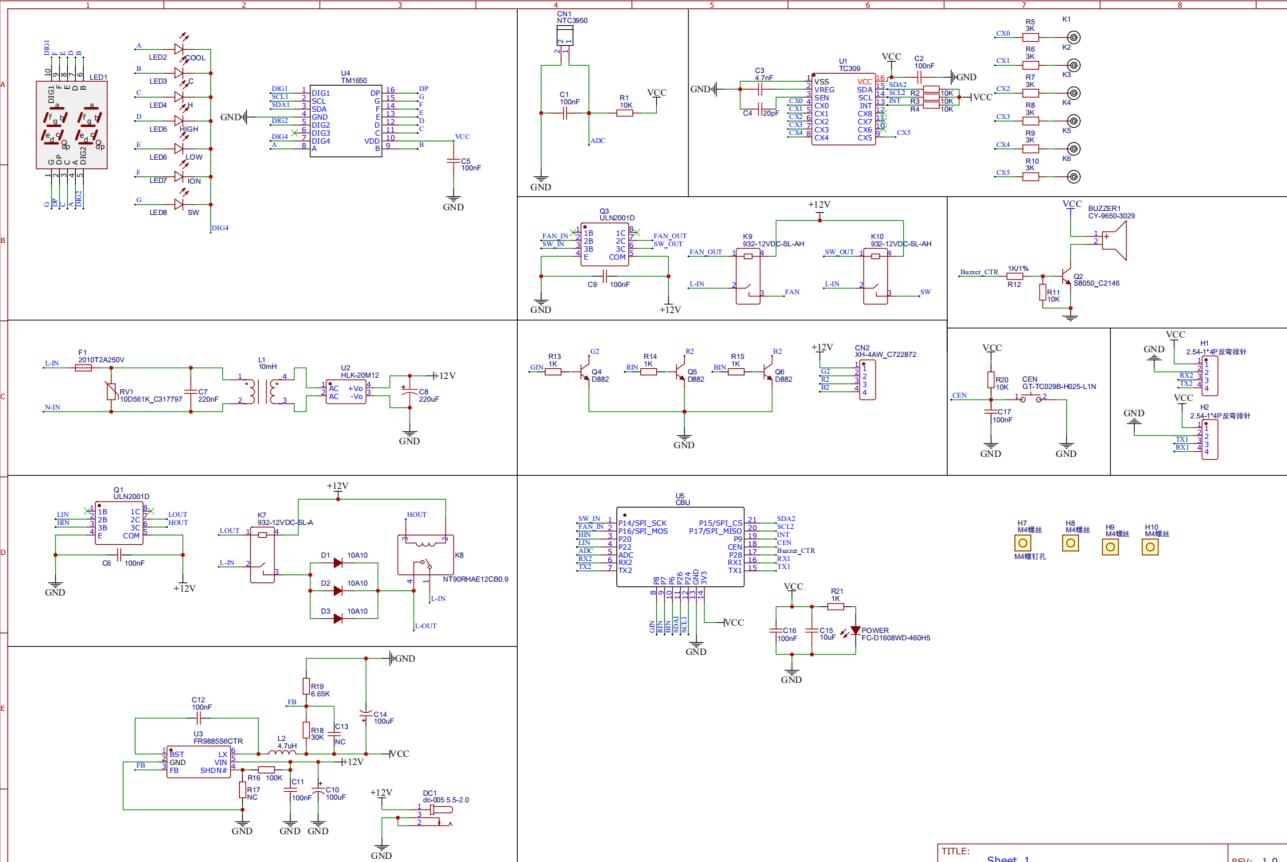Viewport: 1287px width, 862px height.
Task: Click the GT-TC029B-H025-L1N switch label
Action: pyautogui.click(x=1059, y=387)
